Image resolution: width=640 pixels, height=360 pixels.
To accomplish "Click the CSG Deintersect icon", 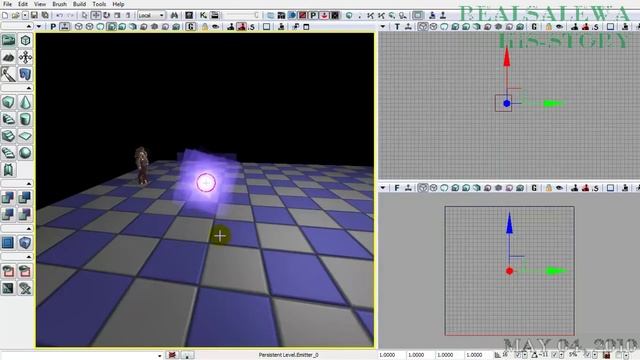I will coord(25,214).
